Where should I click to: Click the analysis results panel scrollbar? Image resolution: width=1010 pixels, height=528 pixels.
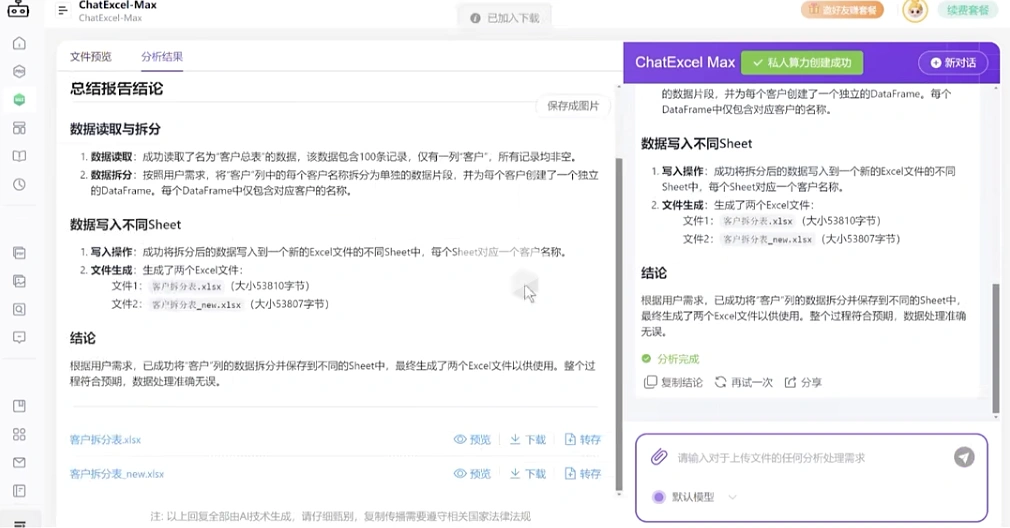[619, 325]
